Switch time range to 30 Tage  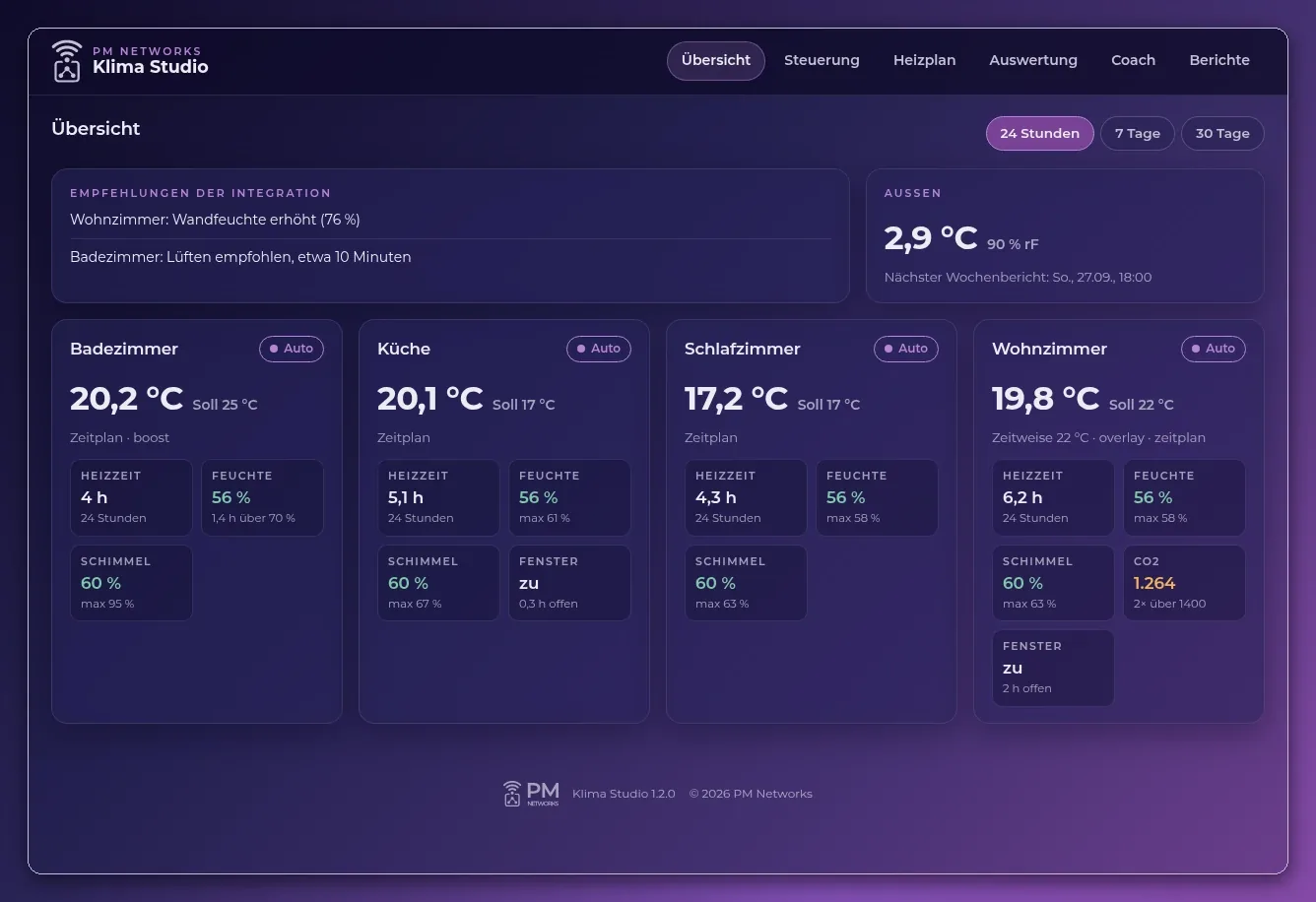(1222, 134)
